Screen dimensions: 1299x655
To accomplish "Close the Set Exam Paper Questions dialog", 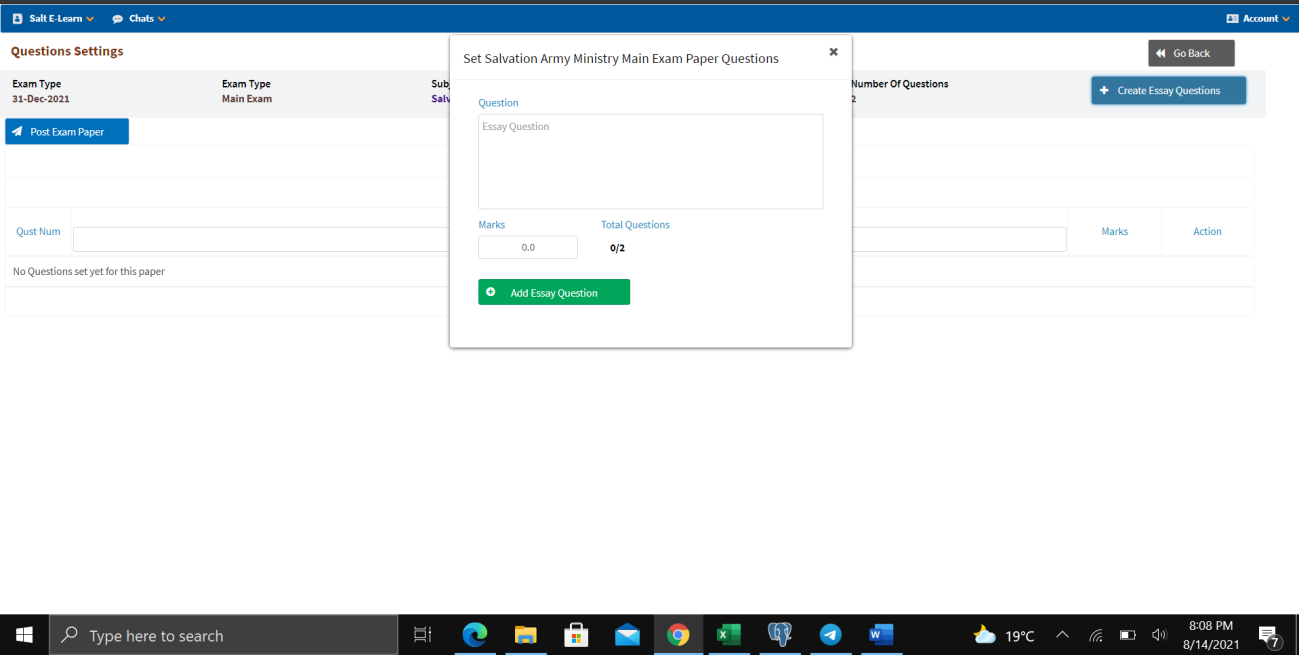I will (x=833, y=52).
